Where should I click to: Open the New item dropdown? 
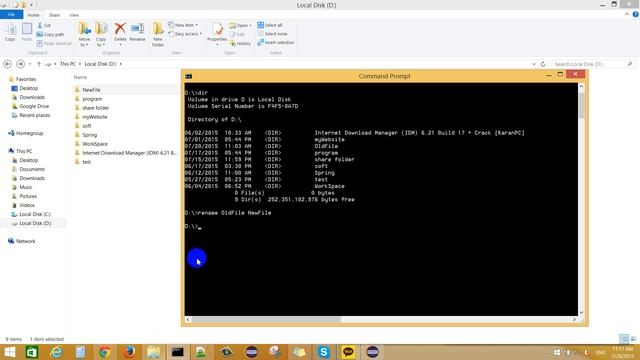(x=183, y=25)
